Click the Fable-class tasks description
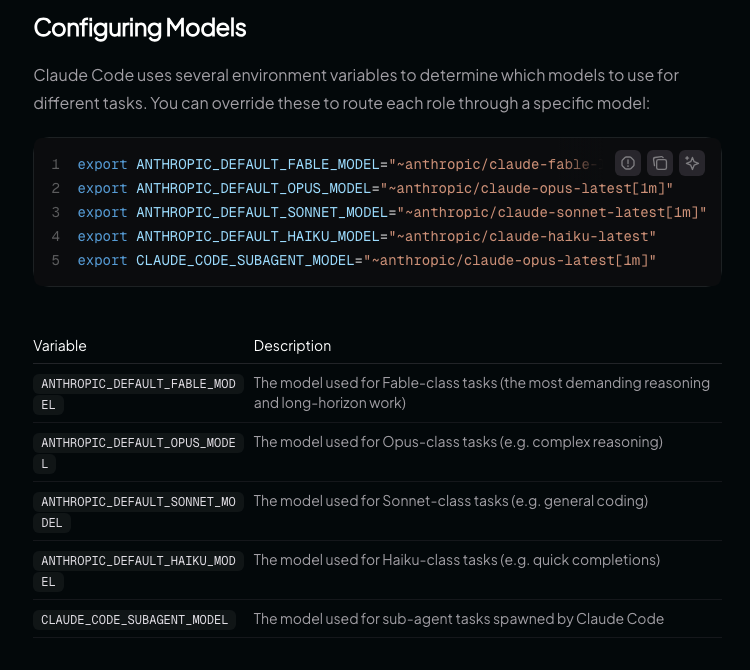This screenshot has height=670, width=750. [482, 393]
